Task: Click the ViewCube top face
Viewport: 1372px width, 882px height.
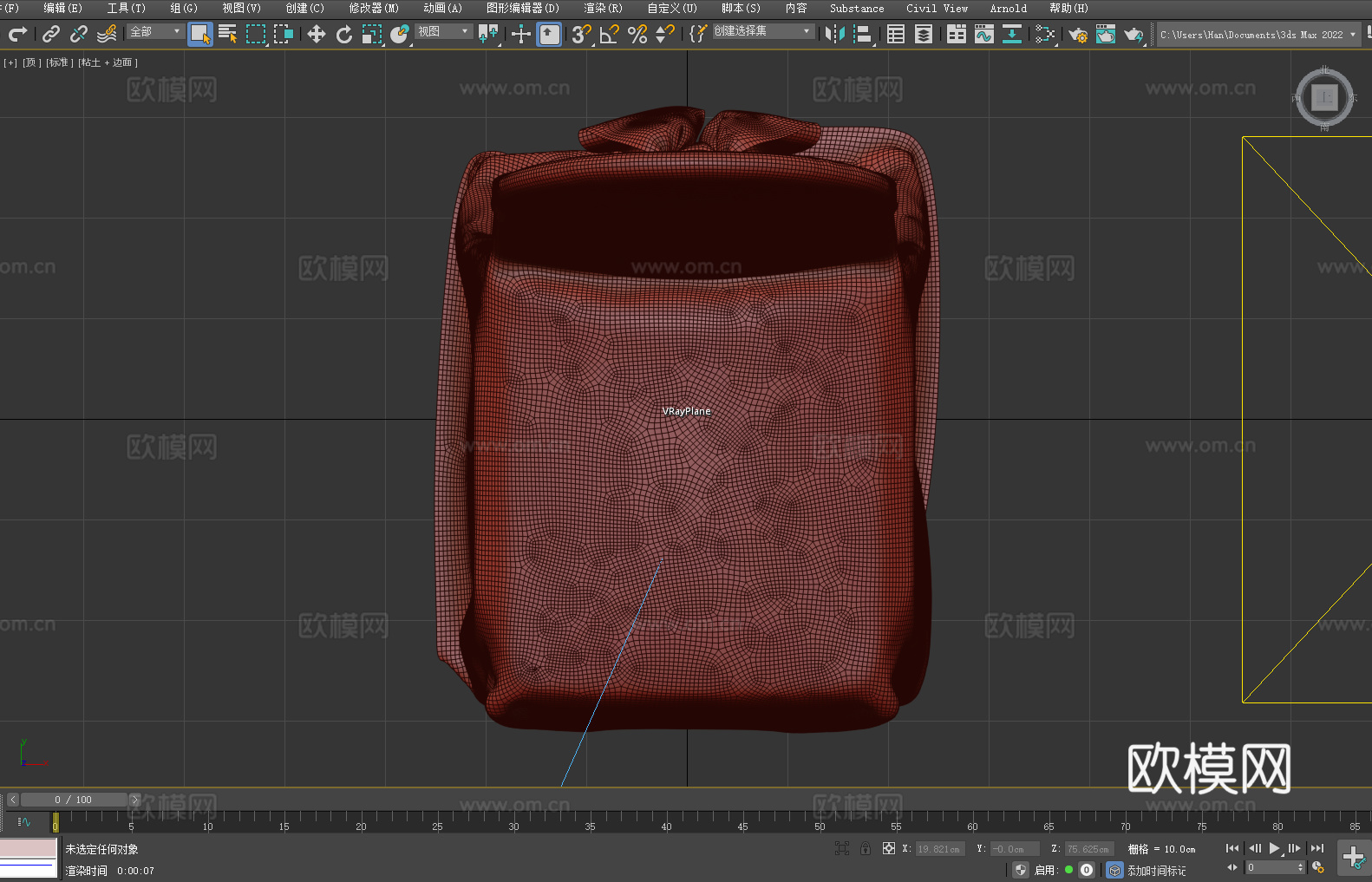Action: 1324,97
